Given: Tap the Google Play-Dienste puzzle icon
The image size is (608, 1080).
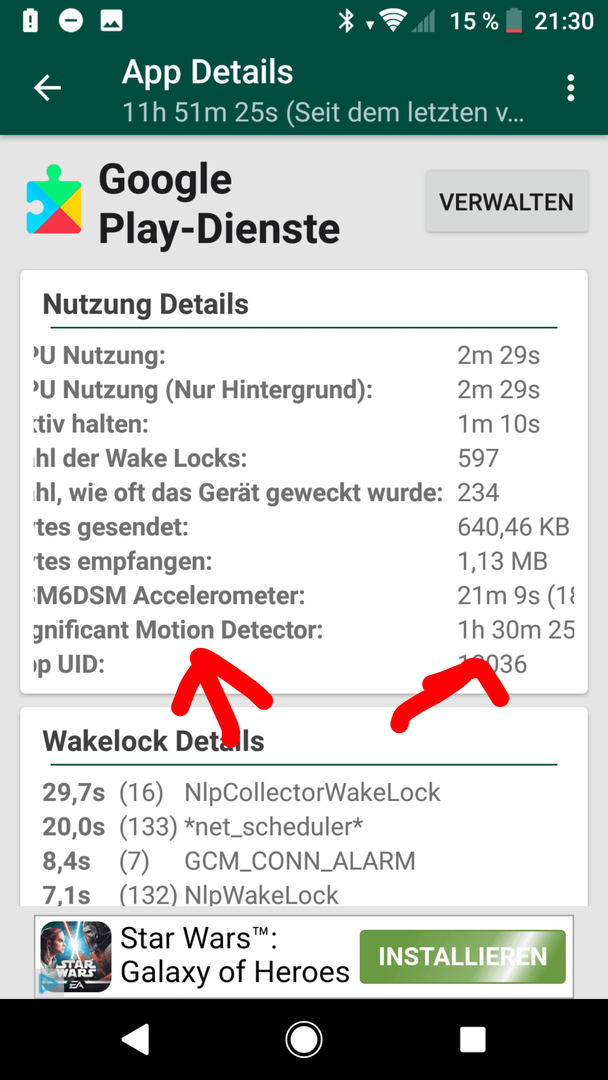Looking at the screenshot, I should click(54, 199).
